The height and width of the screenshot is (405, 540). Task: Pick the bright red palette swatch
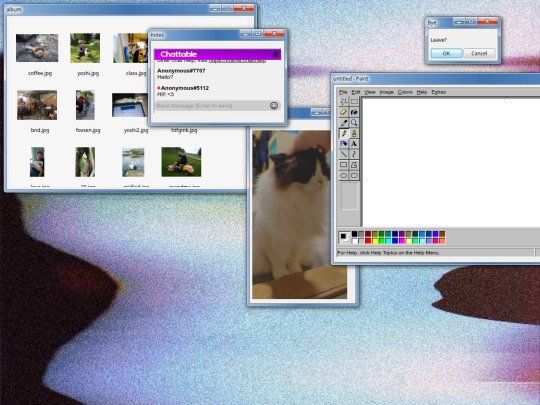point(368,241)
